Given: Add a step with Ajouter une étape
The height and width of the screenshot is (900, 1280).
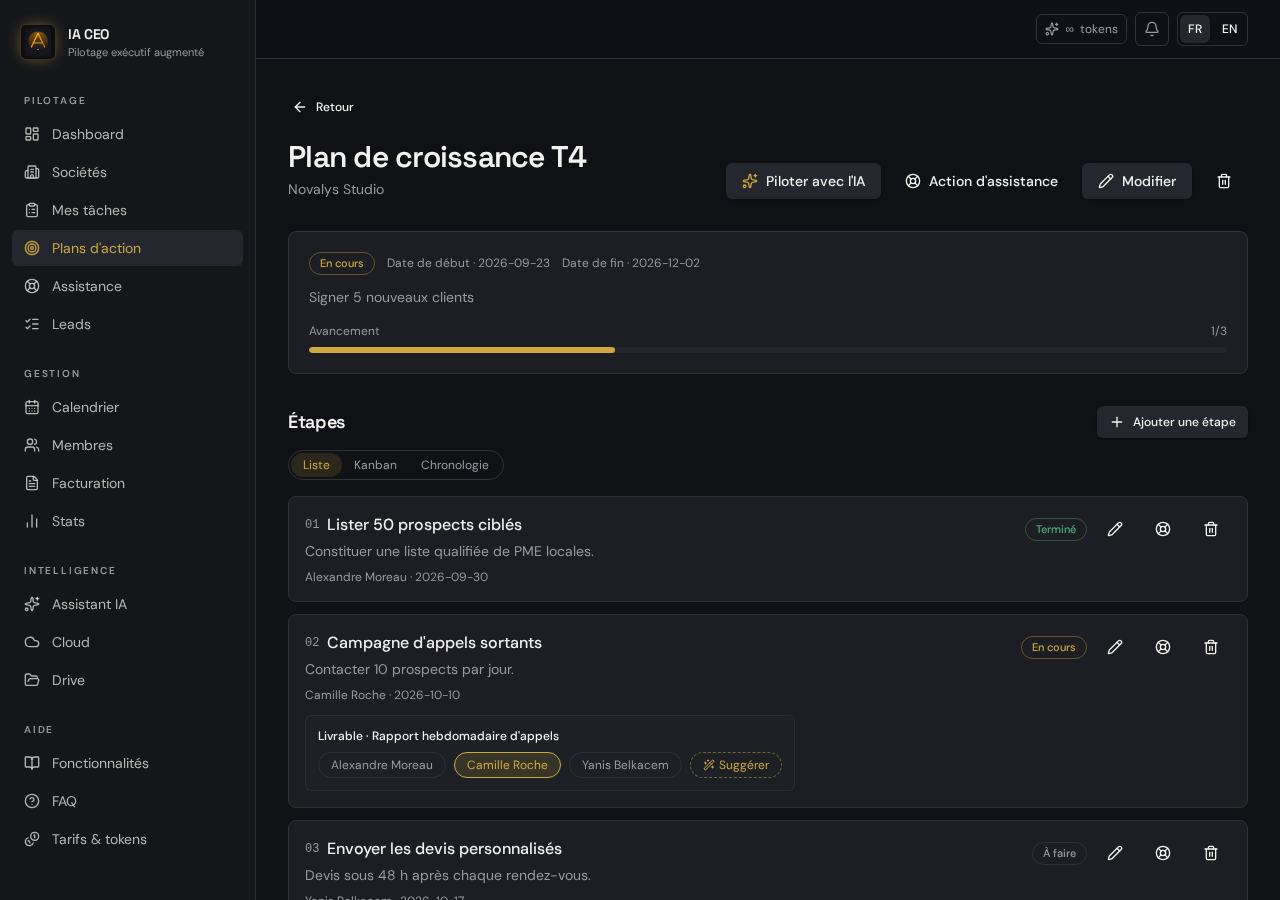Looking at the screenshot, I should [x=1172, y=422].
